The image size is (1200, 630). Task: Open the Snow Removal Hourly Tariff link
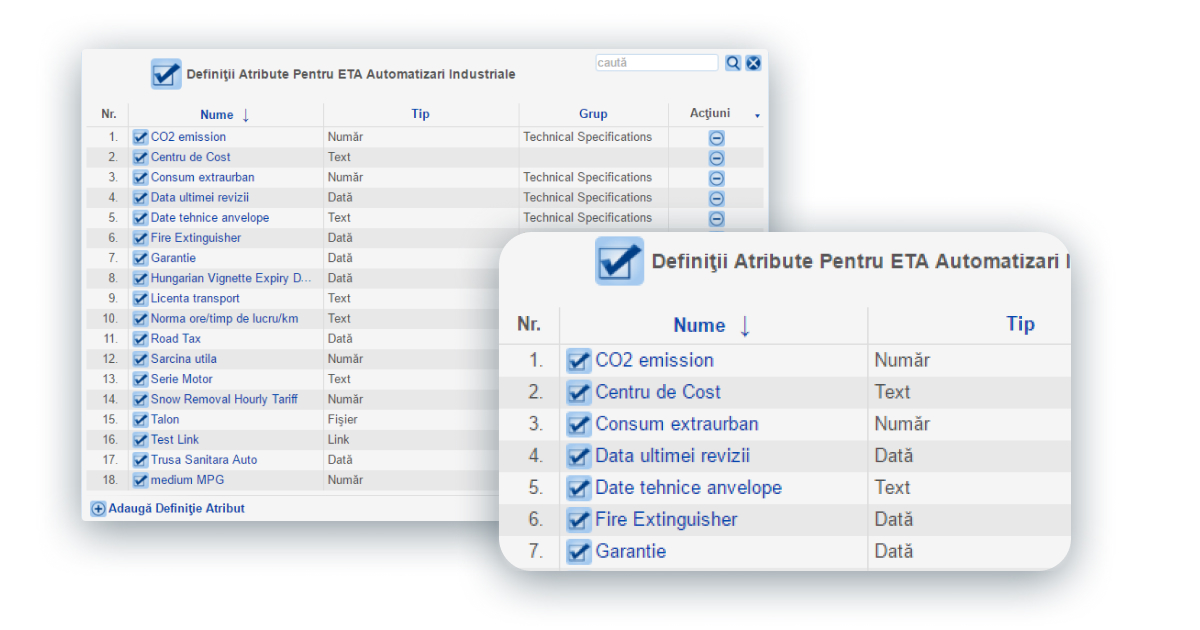pyautogui.click(x=223, y=399)
